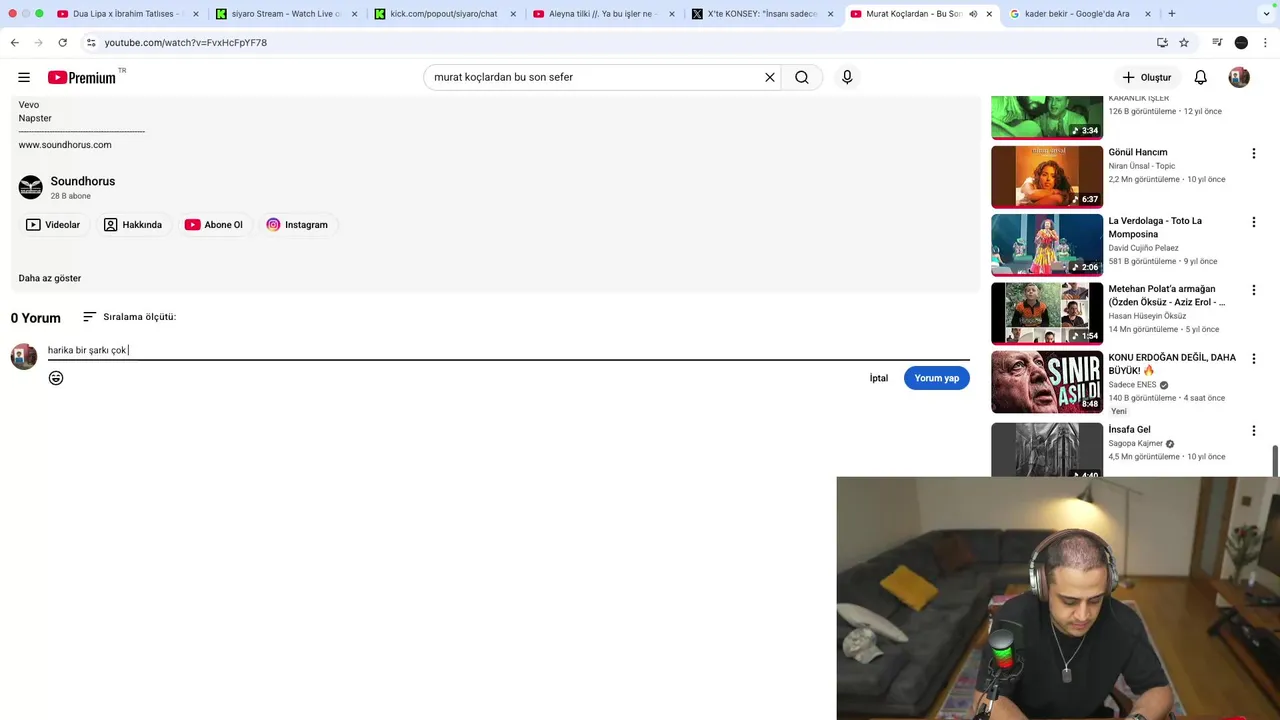The height and width of the screenshot is (720, 1280).
Task: Open Soundhorus channel name link
Action: [83, 181]
